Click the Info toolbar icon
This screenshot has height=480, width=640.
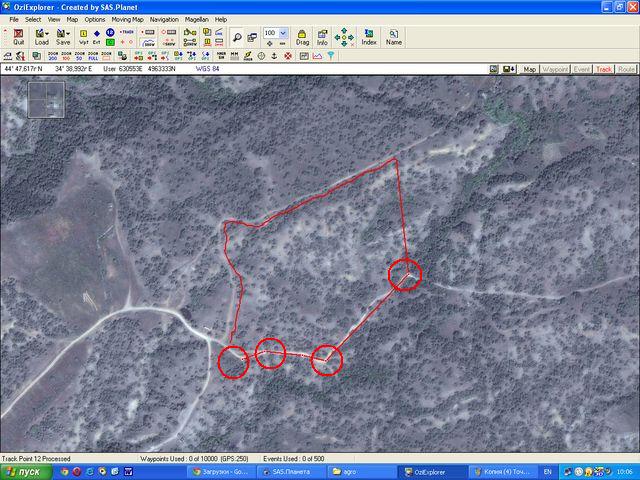pyautogui.click(x=322, y=37)
